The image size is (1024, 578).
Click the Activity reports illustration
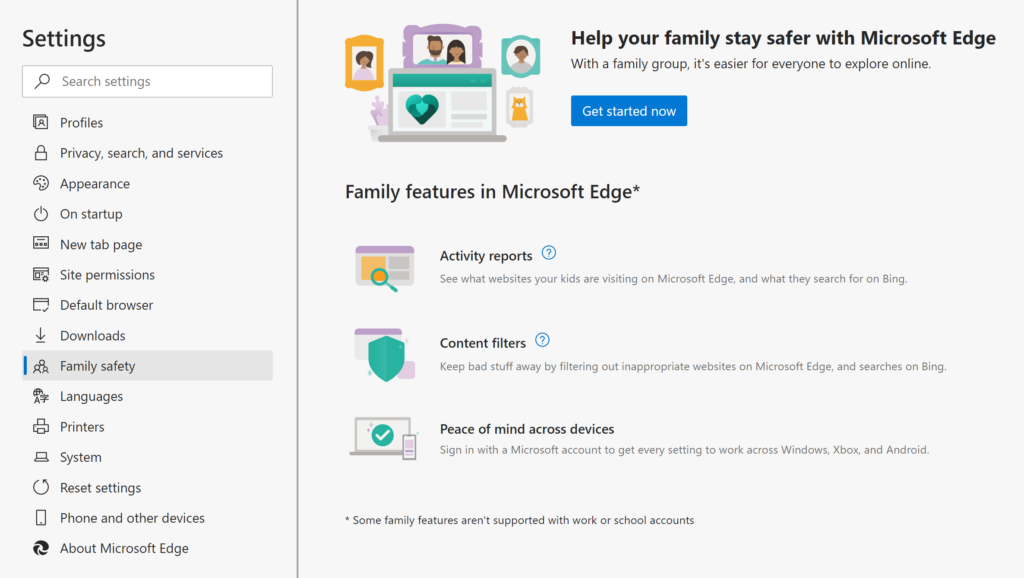[385, 268]
